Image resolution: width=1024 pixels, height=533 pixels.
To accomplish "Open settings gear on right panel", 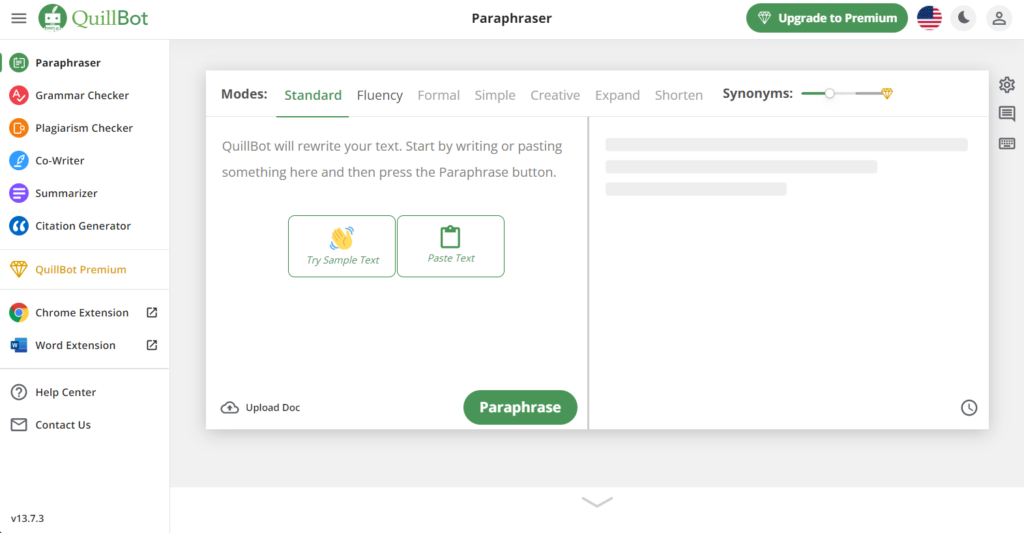I will click(1007, 85).
